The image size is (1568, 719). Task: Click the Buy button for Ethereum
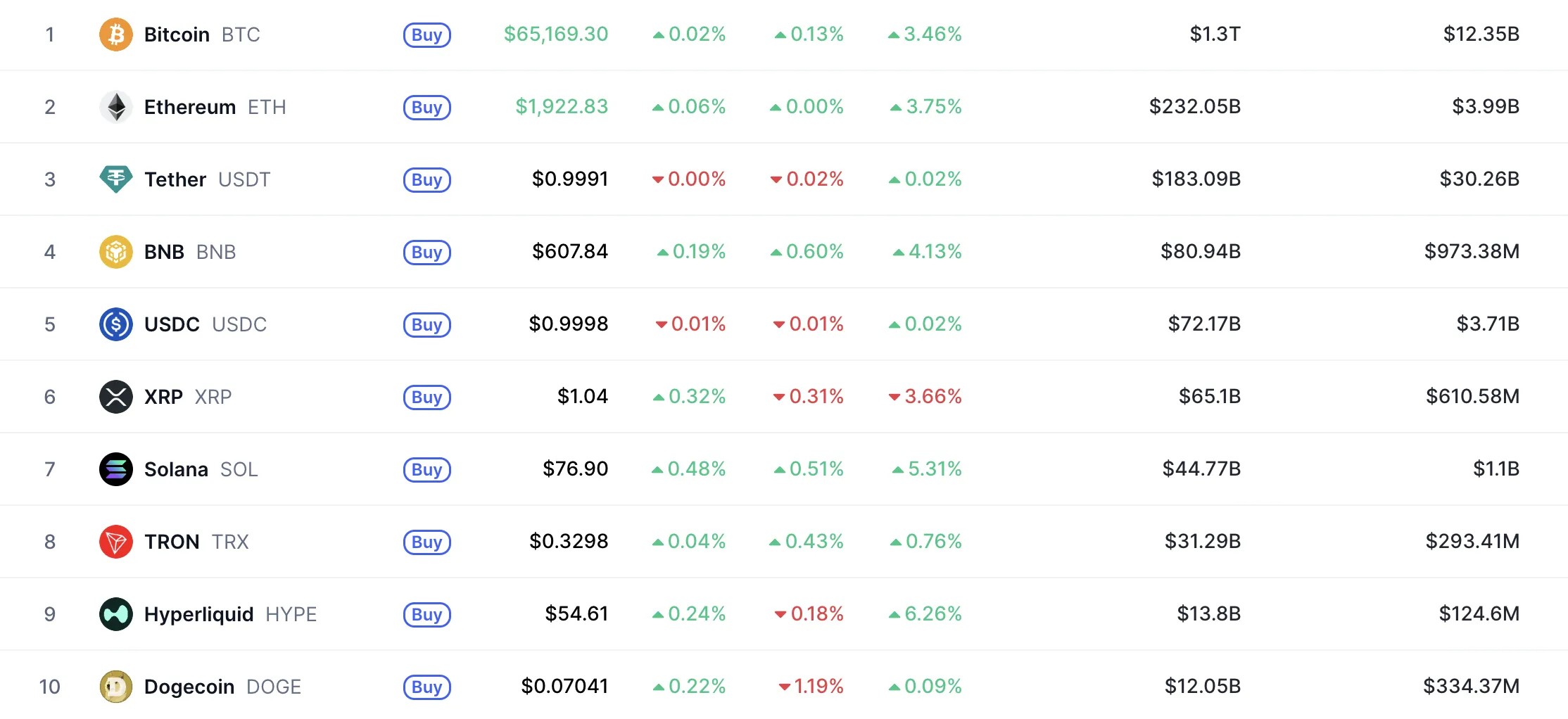pos(427,108)
